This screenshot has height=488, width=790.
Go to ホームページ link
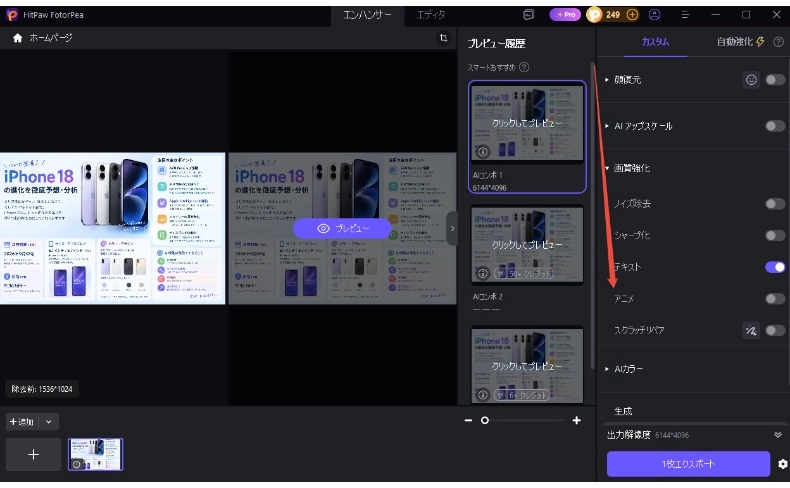tap(50, 38)
